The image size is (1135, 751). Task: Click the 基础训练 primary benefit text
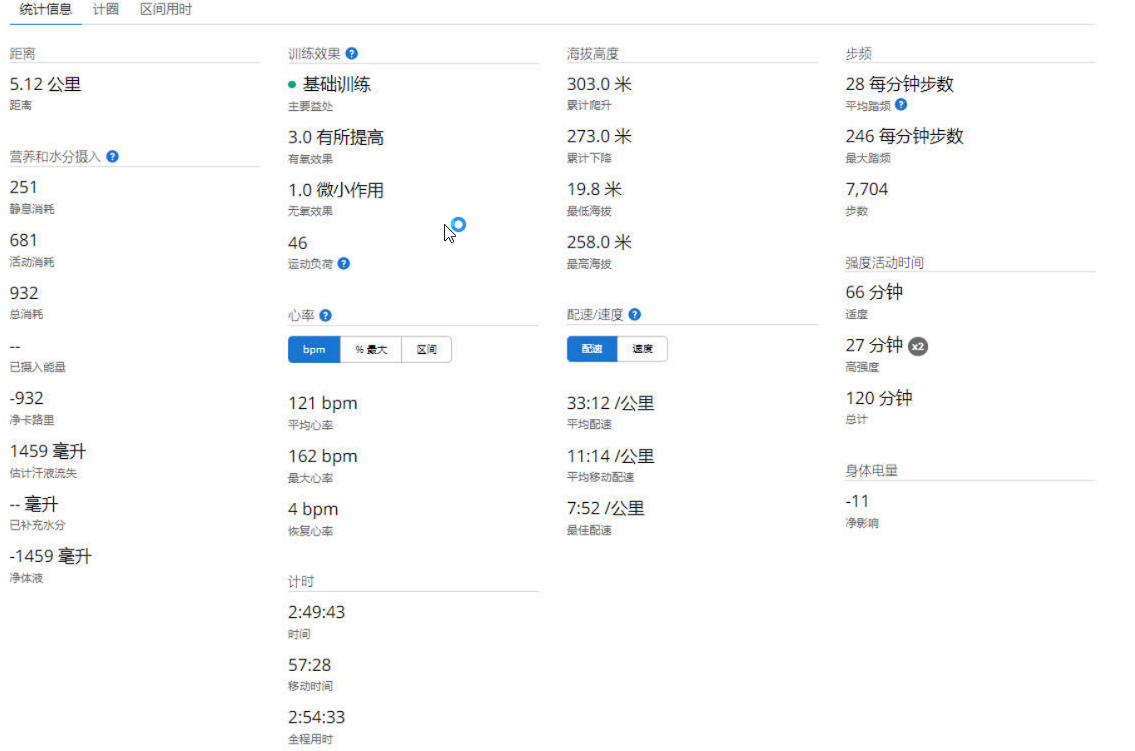pyautogui.click(x=337, y=85)
